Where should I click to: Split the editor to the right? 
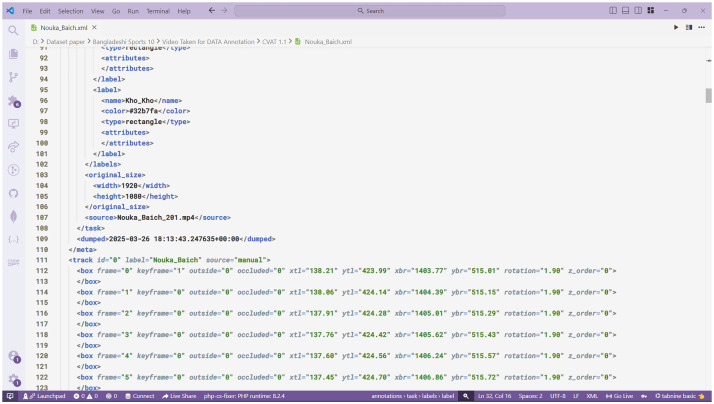tap(688, 27)
